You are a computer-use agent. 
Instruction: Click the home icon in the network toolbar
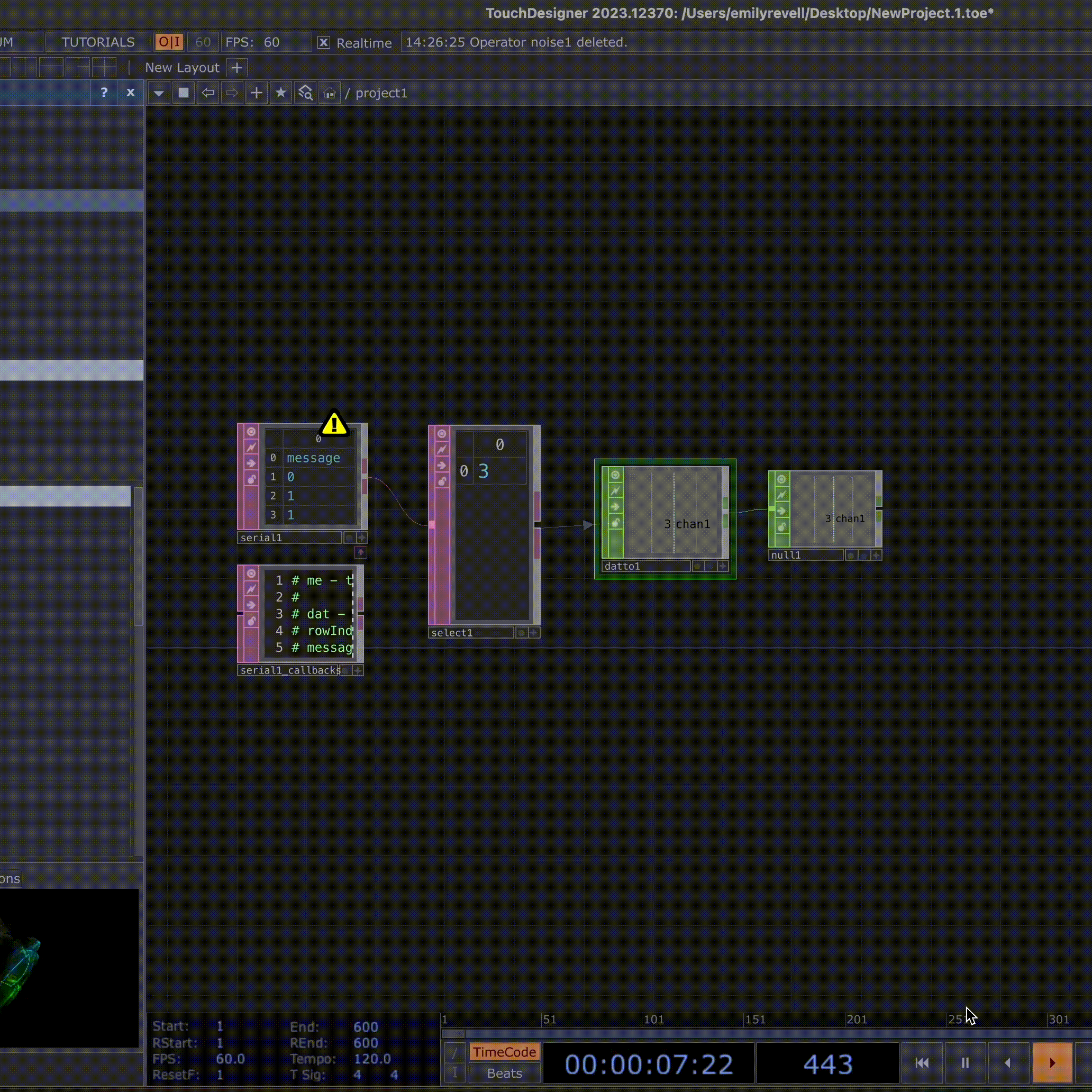pos(330,93)
